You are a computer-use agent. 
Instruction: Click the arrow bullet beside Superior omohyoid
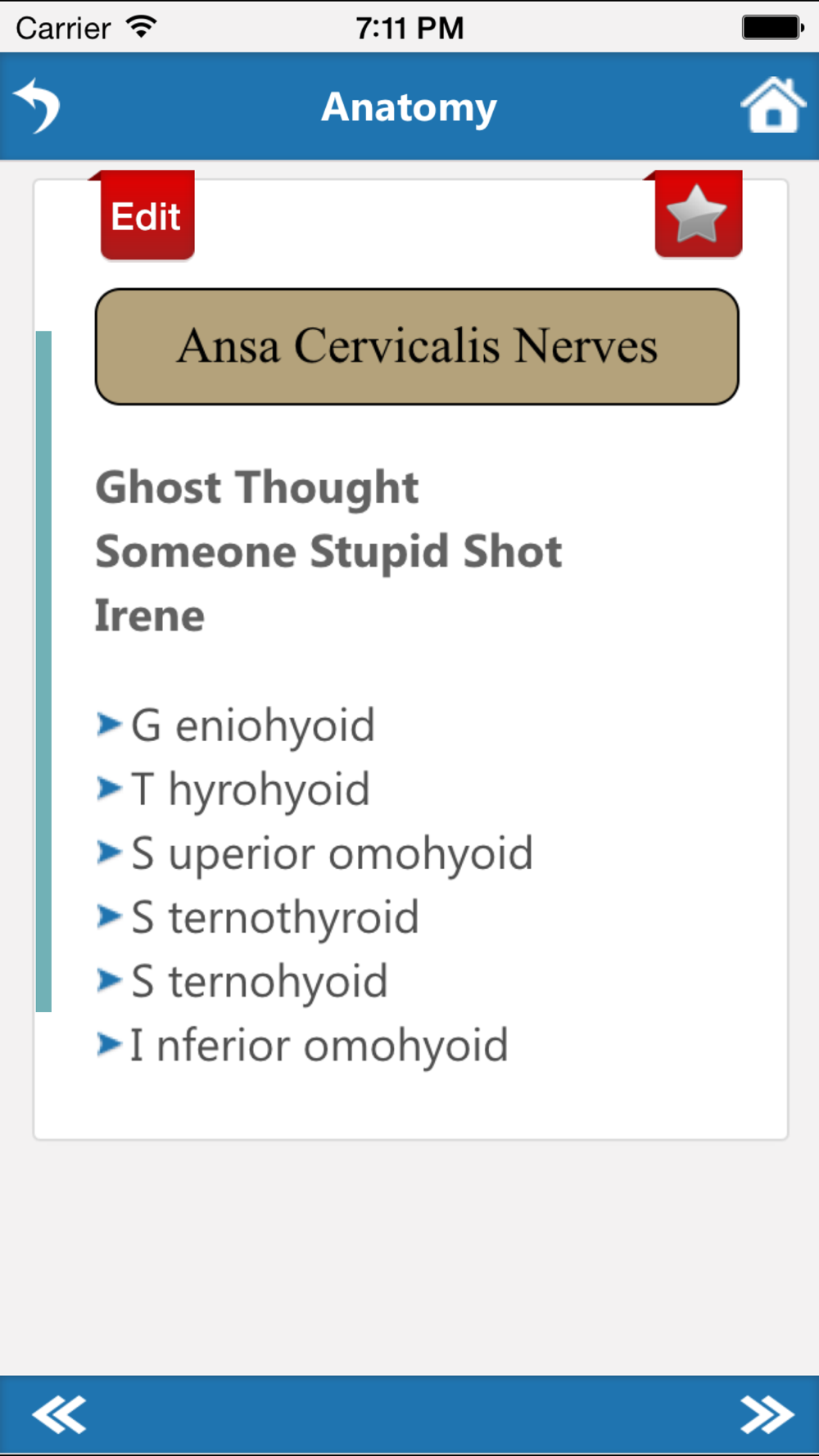click(109, 852)
